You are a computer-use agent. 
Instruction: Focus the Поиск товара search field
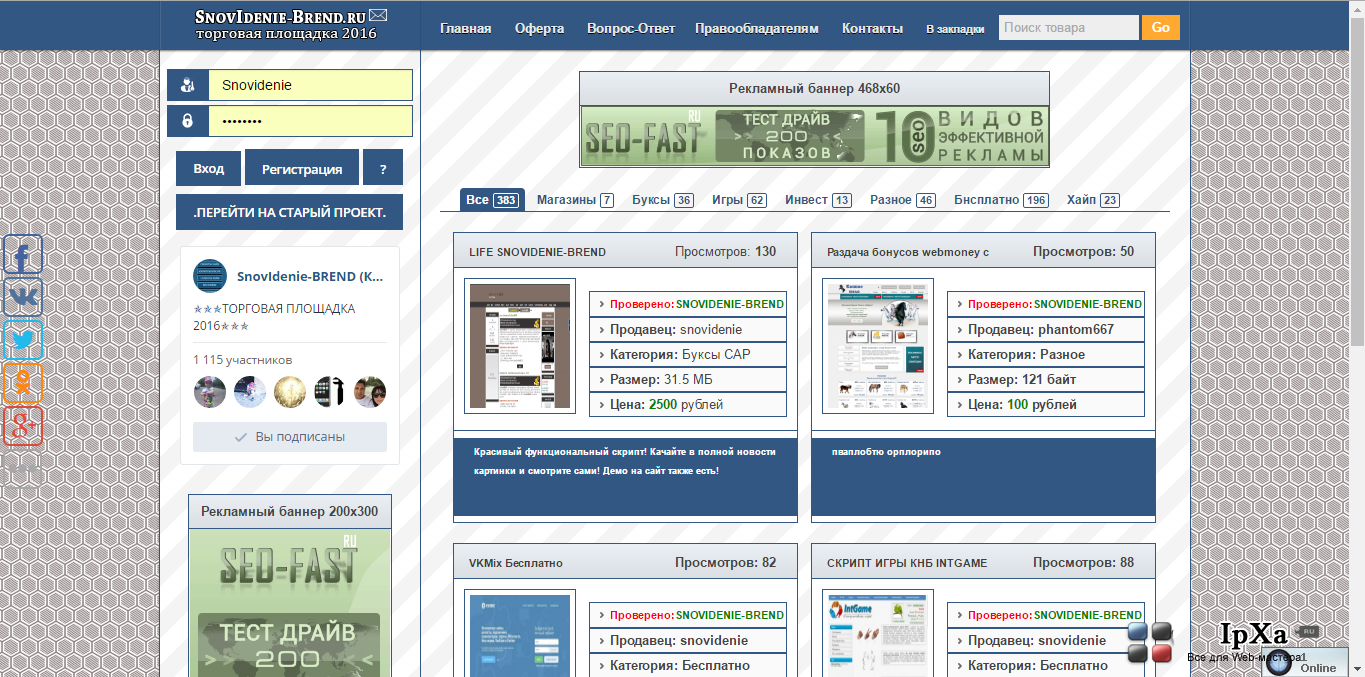click(x=1068, y=28)
